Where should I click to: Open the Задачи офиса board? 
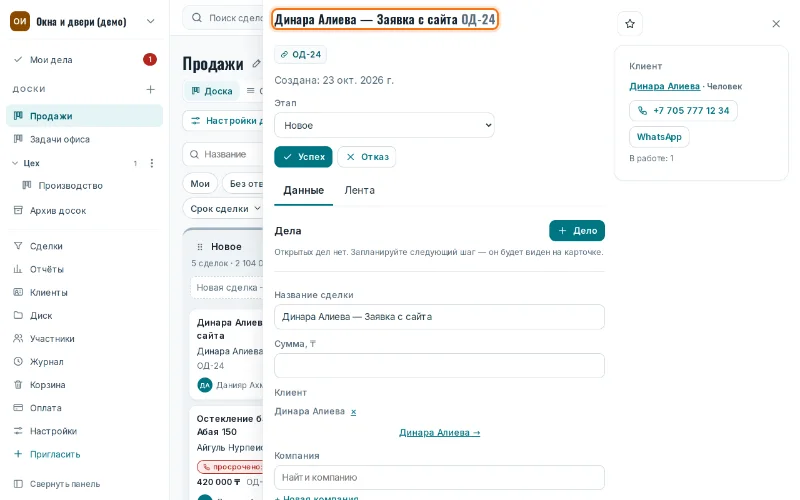(84, 139)
